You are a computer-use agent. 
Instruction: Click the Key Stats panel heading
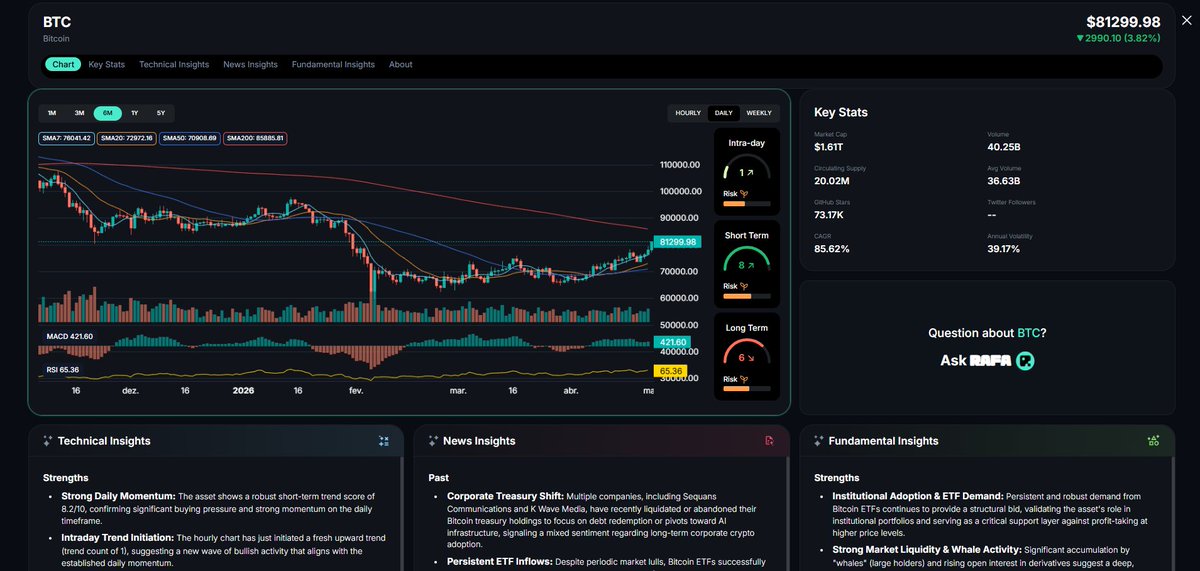pos(841,113)
